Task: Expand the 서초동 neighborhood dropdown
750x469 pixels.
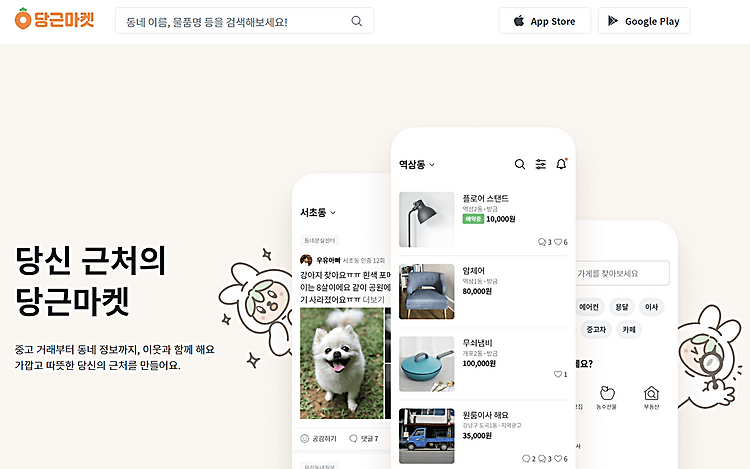Action: 318,212
